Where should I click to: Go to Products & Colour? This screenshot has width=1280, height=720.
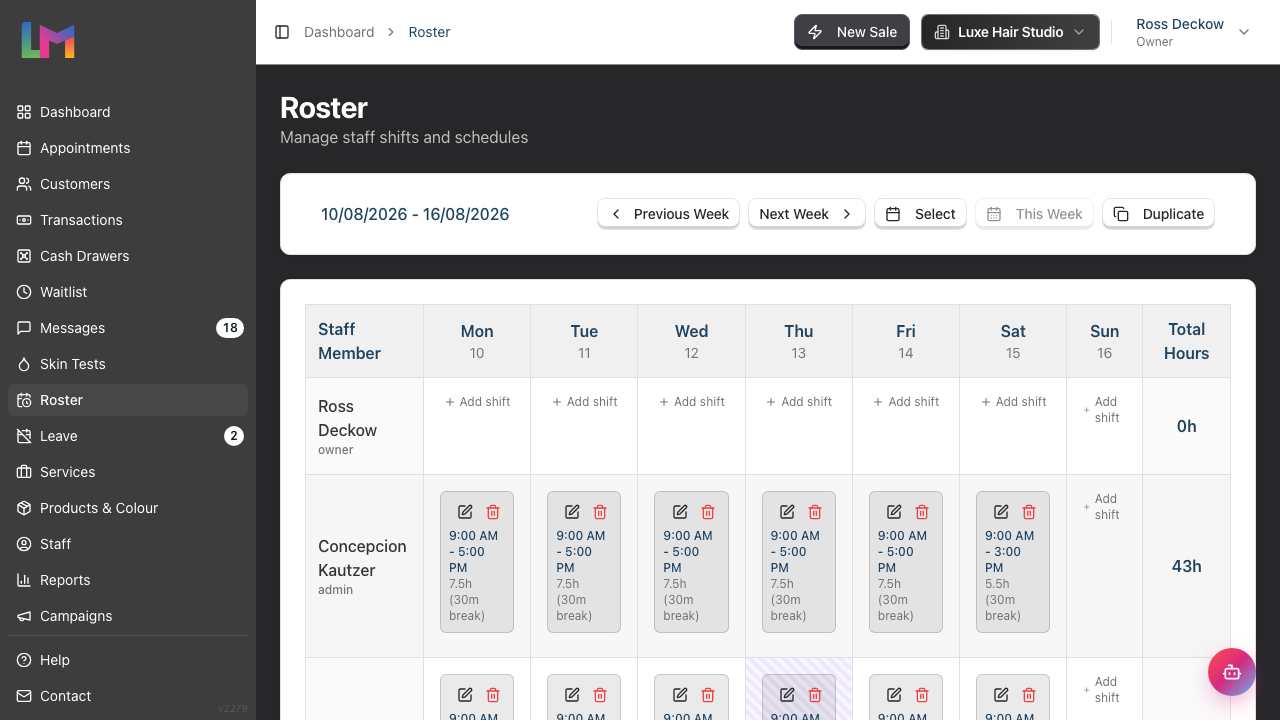[128, 508]
